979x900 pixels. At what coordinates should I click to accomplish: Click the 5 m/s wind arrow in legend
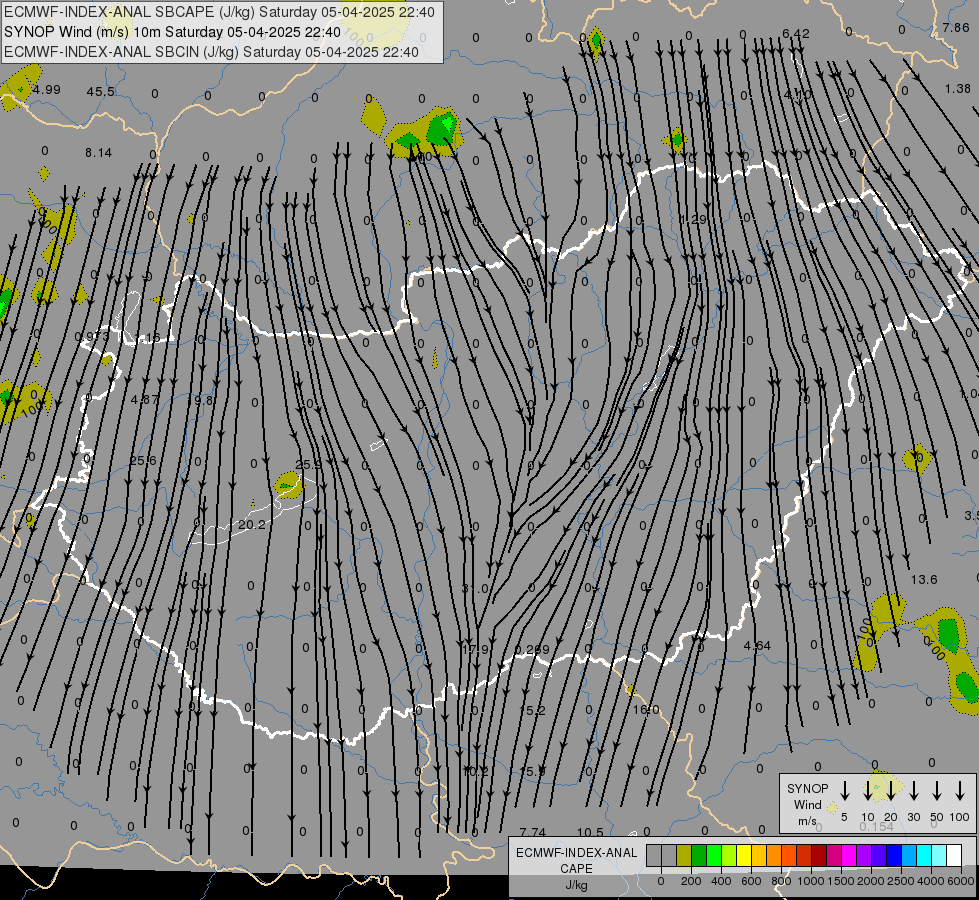click(x=845, y=791)
